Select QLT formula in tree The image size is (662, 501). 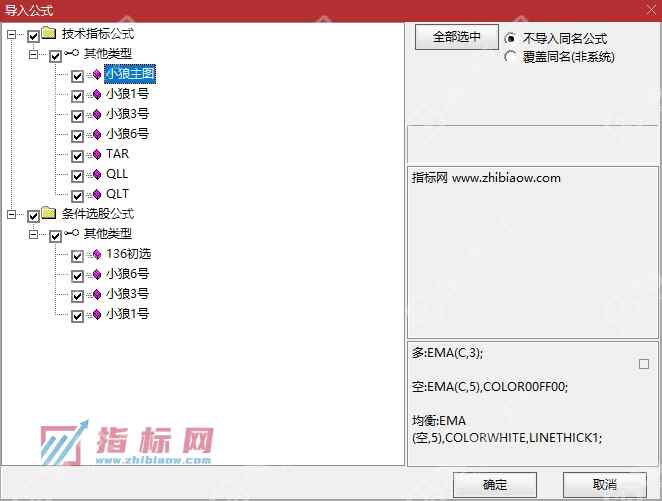pyautogui.click(x=117, y=194)
